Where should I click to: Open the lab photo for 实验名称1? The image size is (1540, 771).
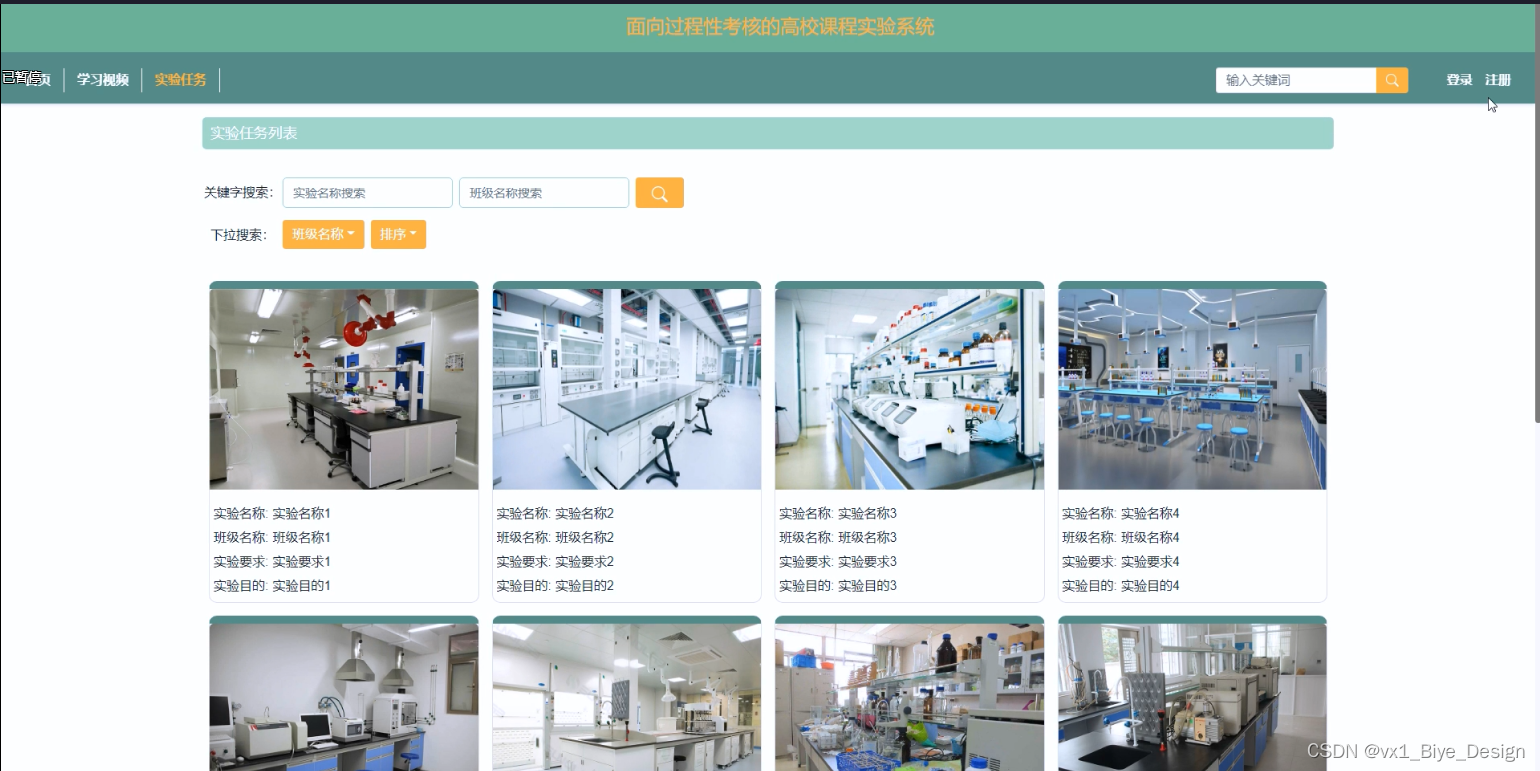(x=344, y=389)
